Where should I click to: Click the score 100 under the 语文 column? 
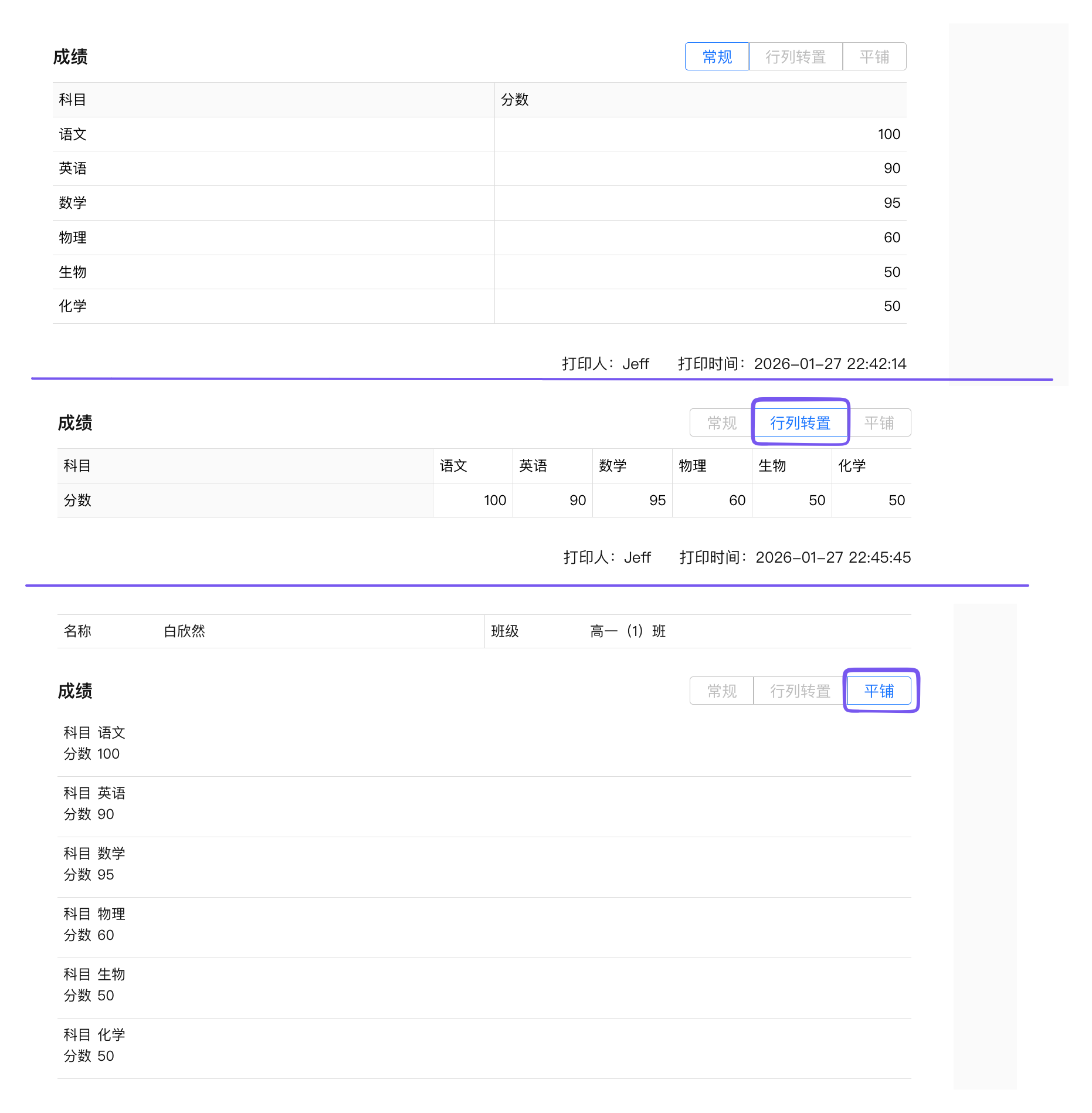(494, 500)
